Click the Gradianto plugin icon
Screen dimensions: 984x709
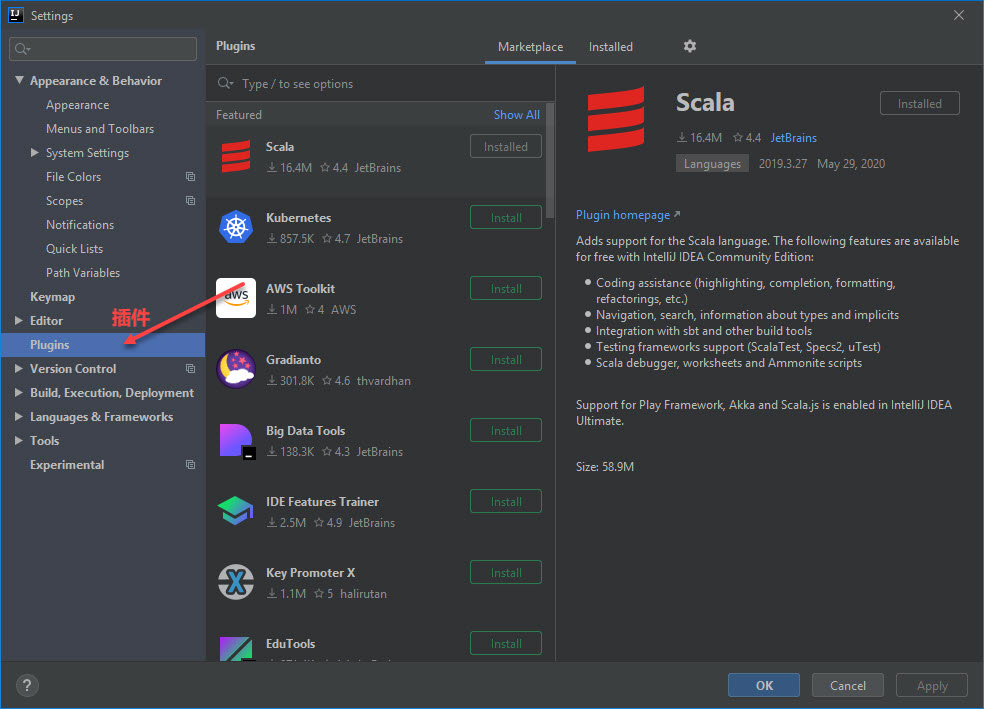point(236,369)
